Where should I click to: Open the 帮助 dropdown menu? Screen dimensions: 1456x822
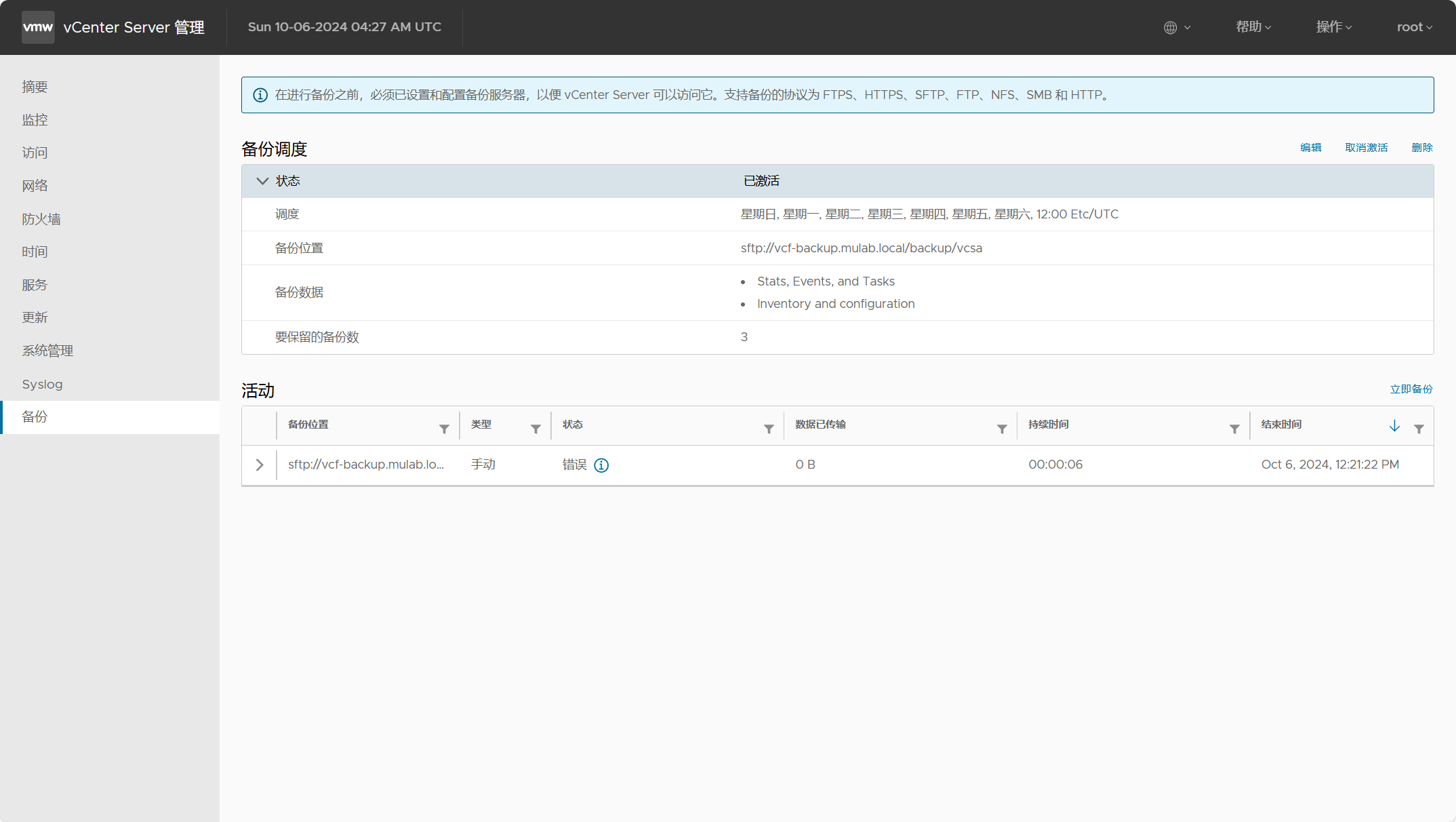1253,27
